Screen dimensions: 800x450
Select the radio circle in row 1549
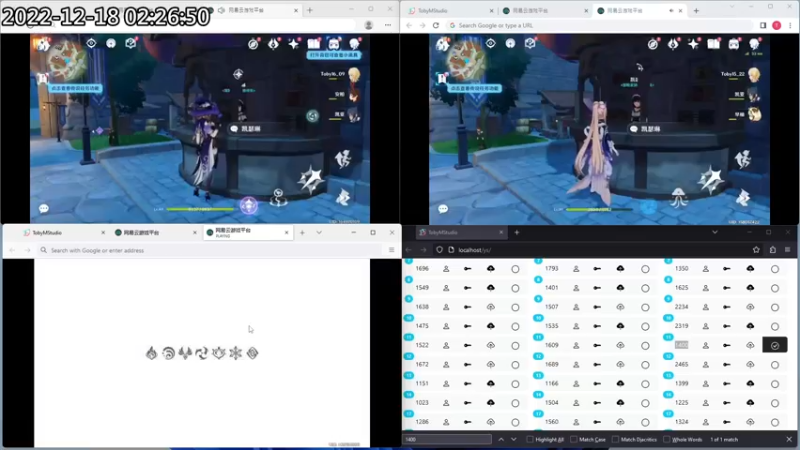point(515,288)
